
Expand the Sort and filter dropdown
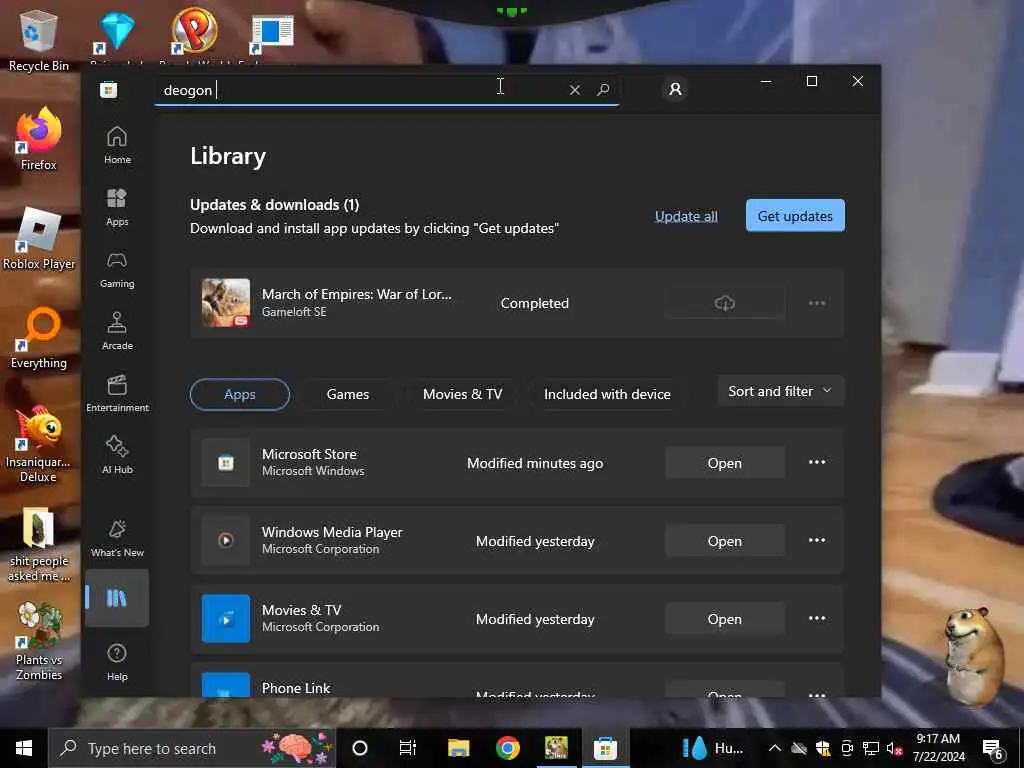pyautogui.click(x=780, y=391)
